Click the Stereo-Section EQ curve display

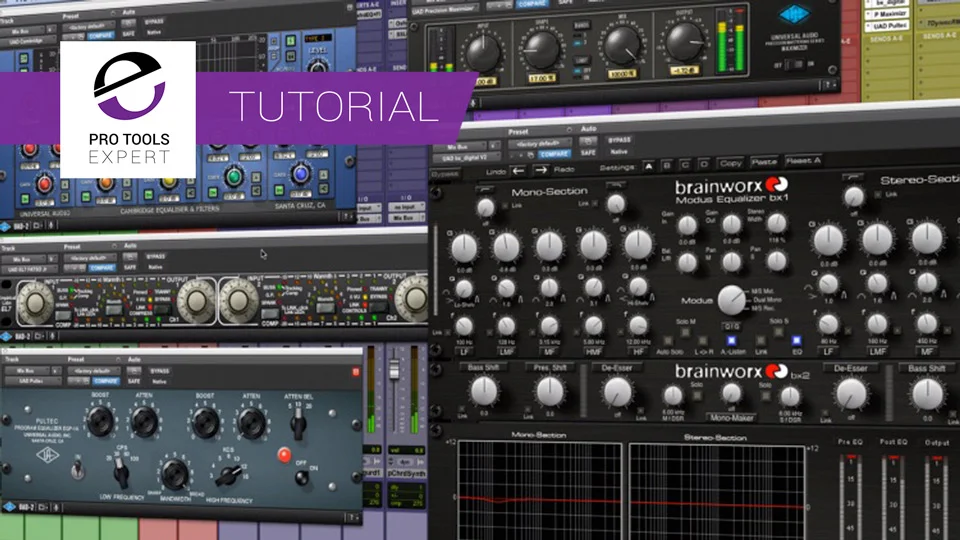[x=716, y=491]
